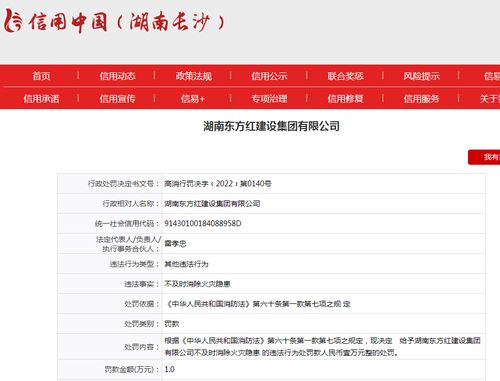Select the 处罚内容 paragraph text

tap(322, 347)
